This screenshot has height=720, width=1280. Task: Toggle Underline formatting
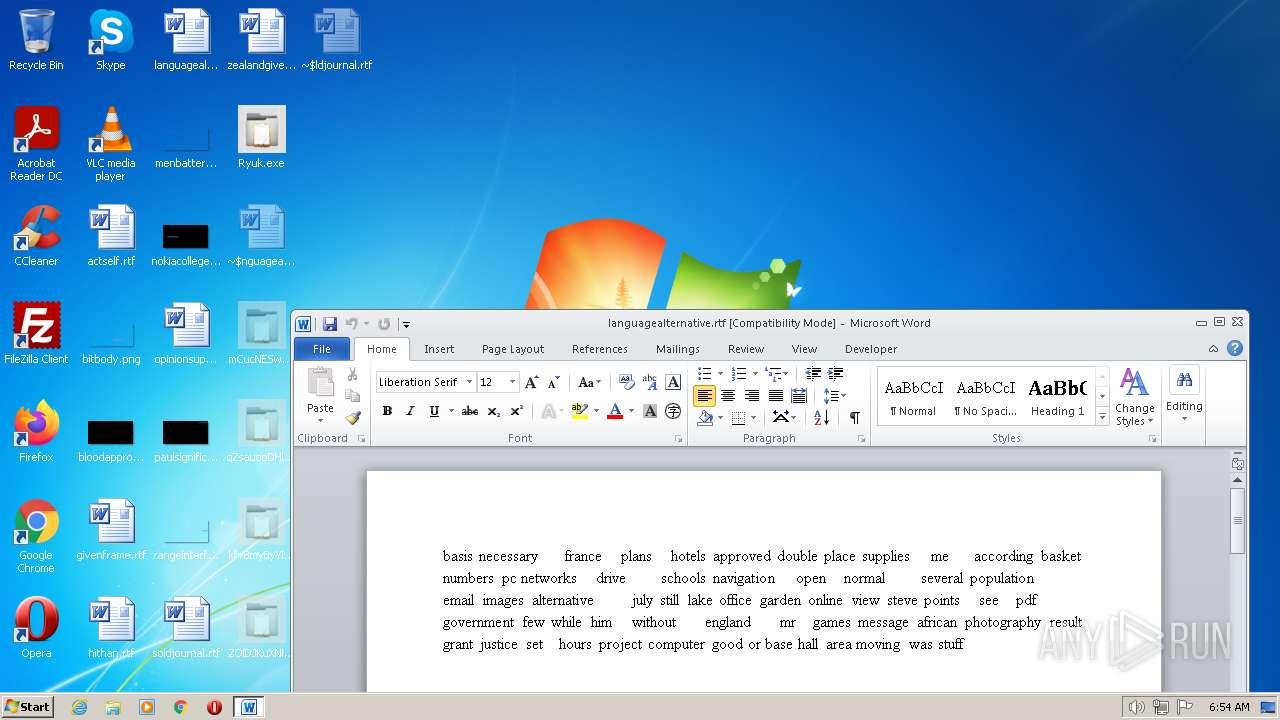(434, 411)
